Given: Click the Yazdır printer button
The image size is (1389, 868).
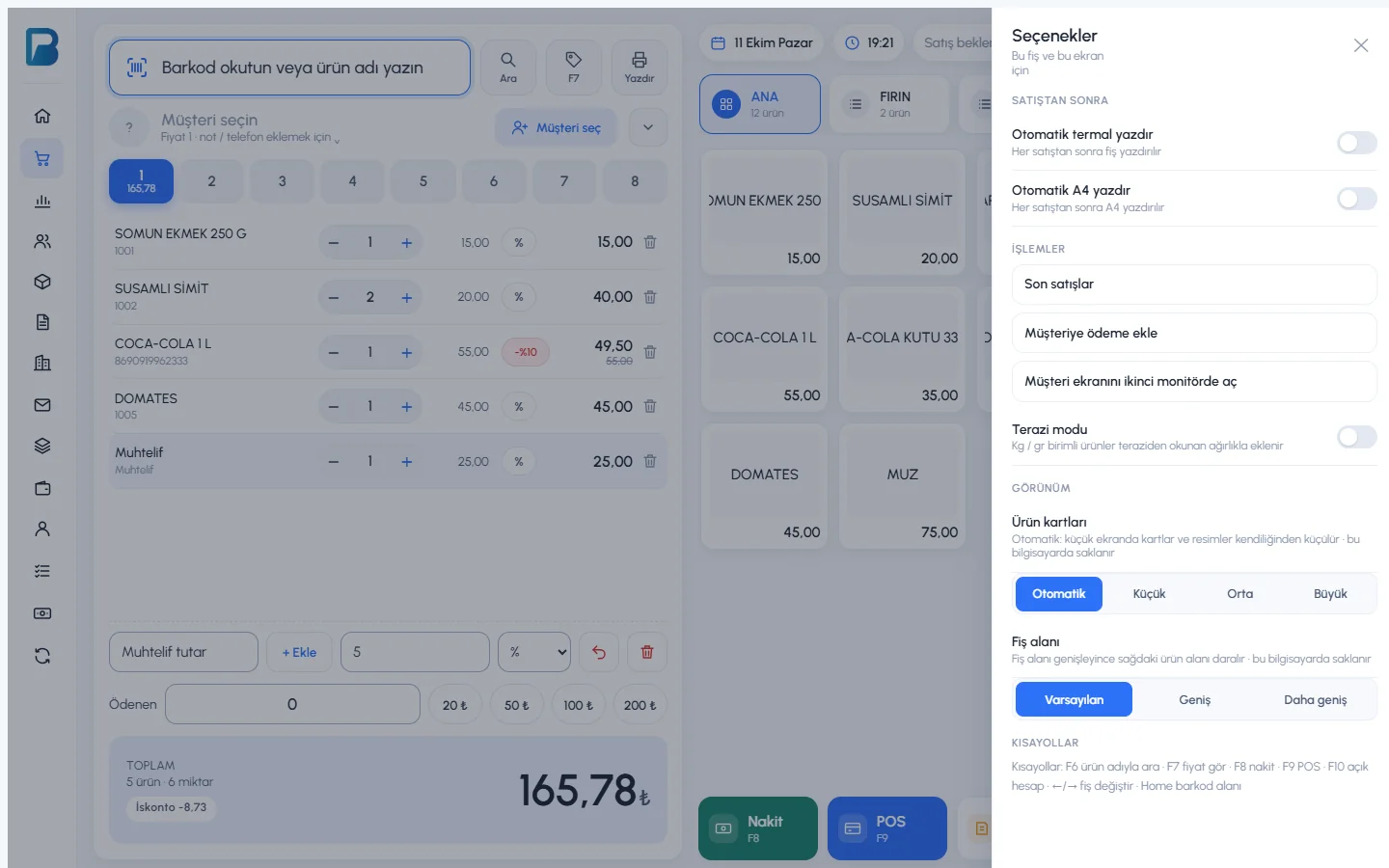Looking at the screenshot, I should [x=640, y=68].
